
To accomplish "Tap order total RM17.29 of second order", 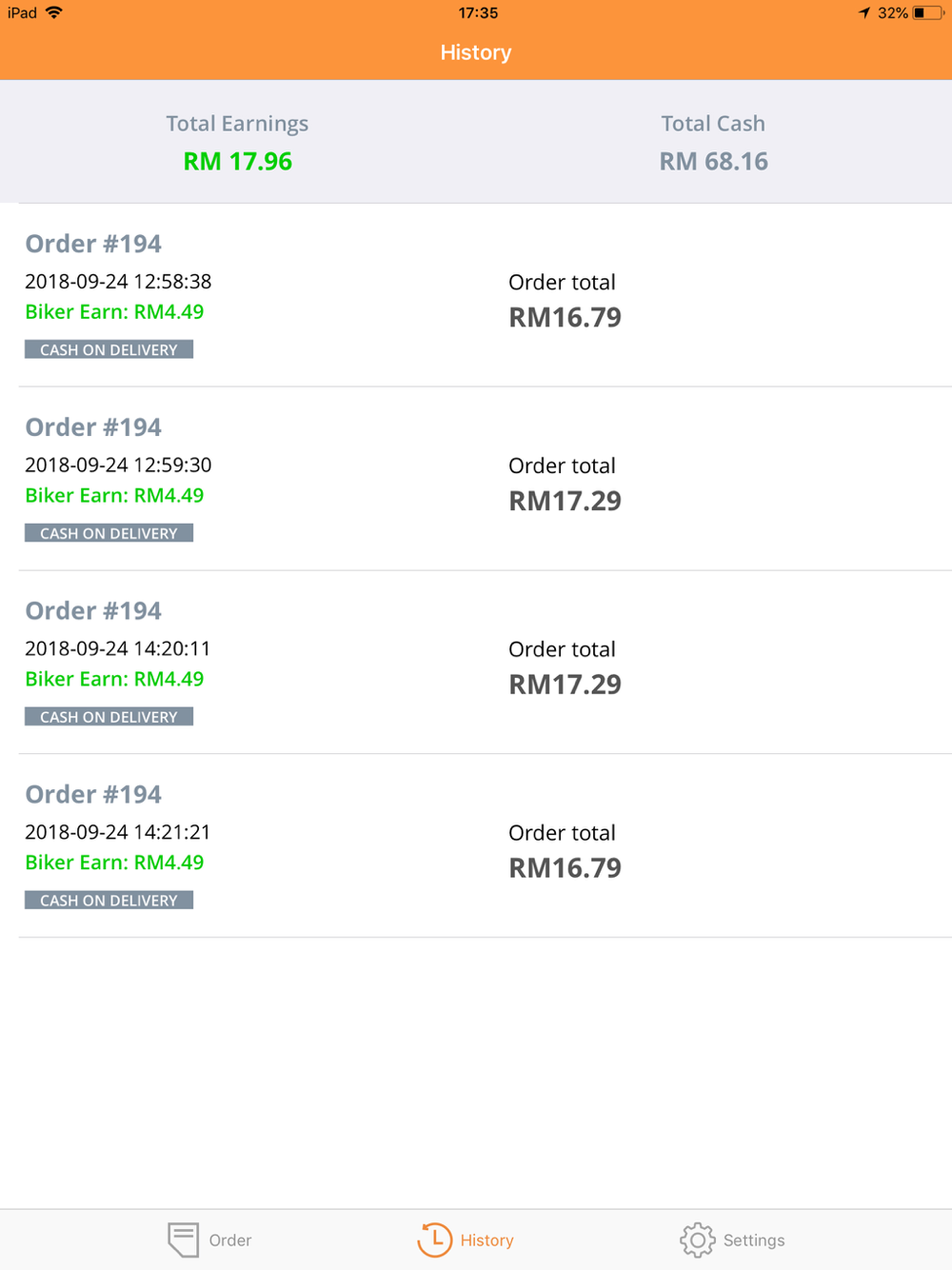I will click(x=565, y=501).
